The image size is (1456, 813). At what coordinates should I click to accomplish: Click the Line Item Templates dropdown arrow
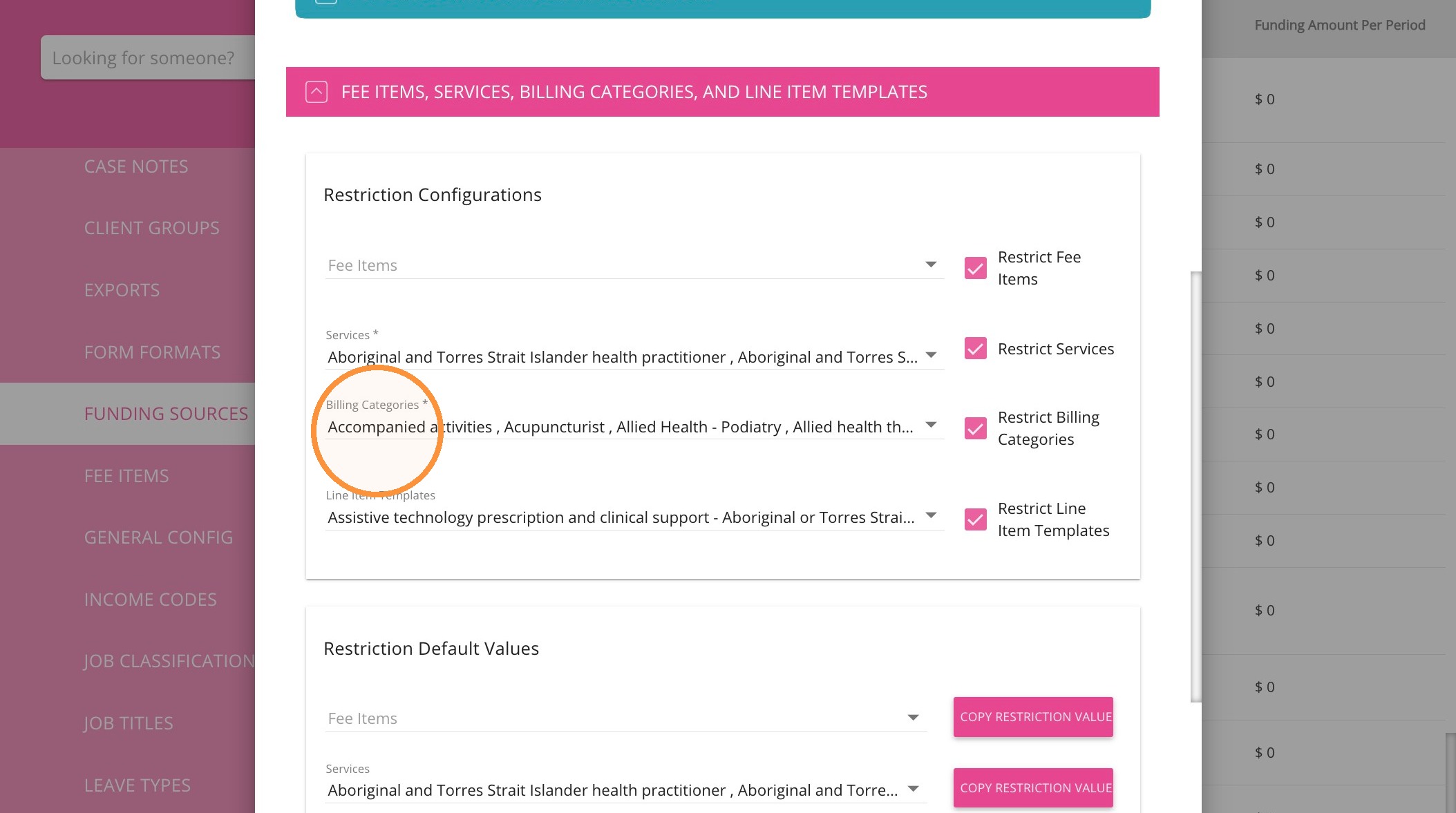tap(931, 516)
